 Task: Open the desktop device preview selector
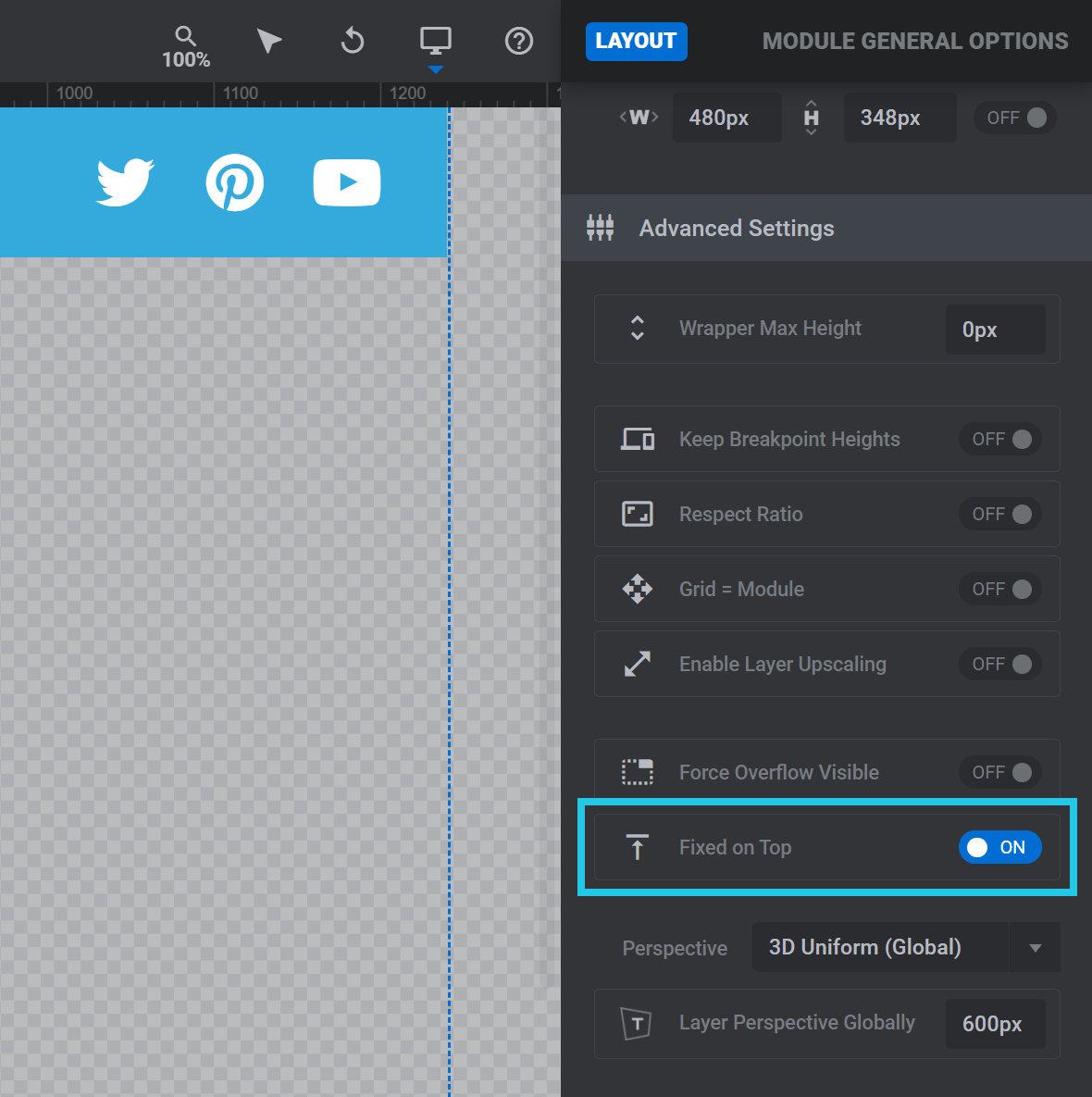click(x=435, y=41)
